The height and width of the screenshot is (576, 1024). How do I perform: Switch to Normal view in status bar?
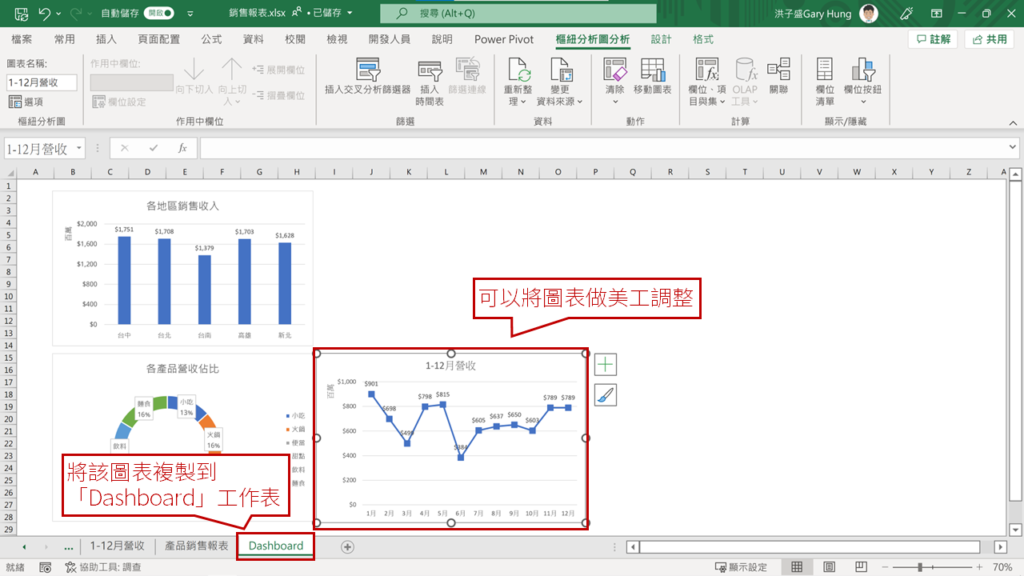tap(797, 567)
